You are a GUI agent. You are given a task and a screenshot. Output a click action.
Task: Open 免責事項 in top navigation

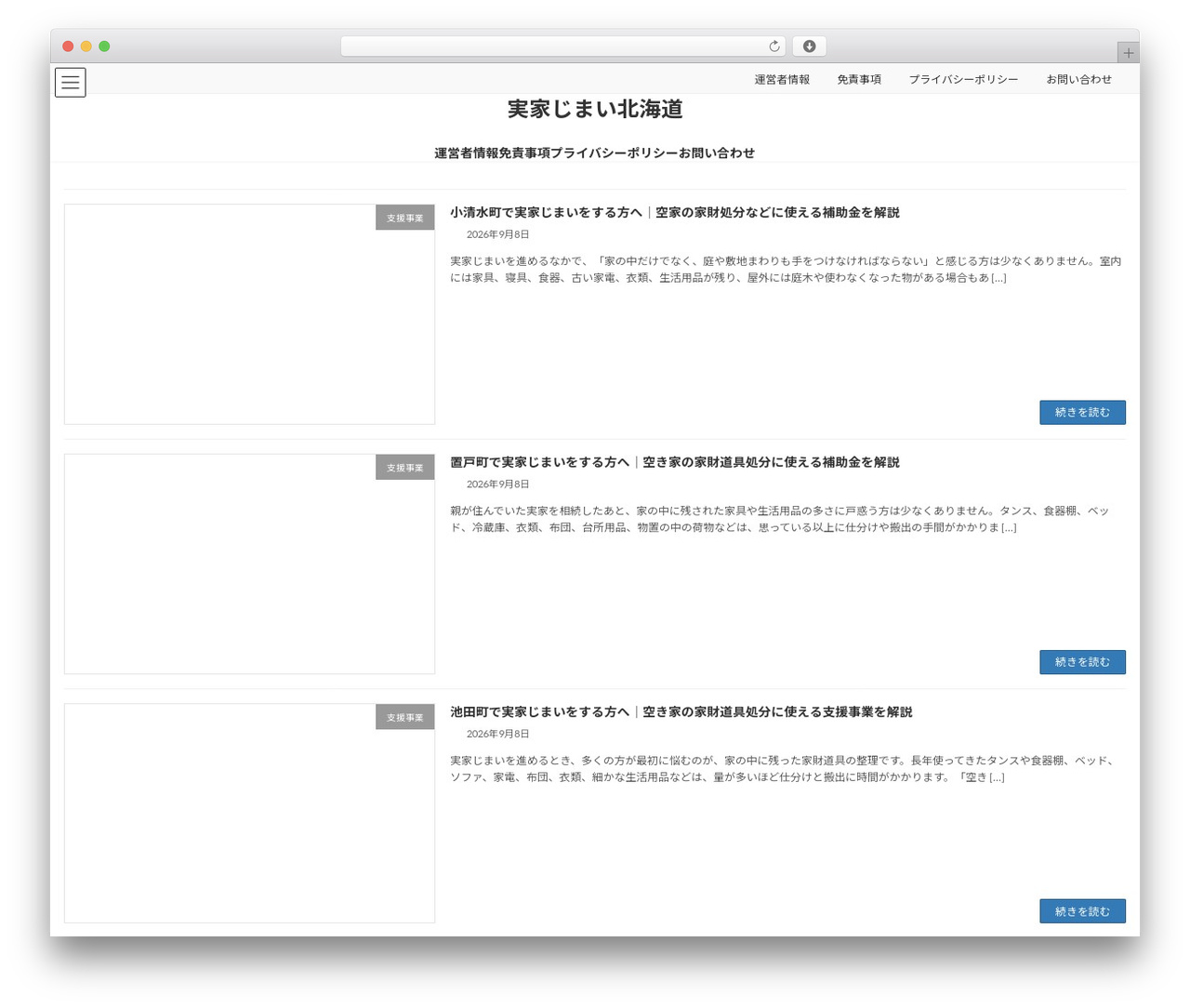(x=859, y=80)
